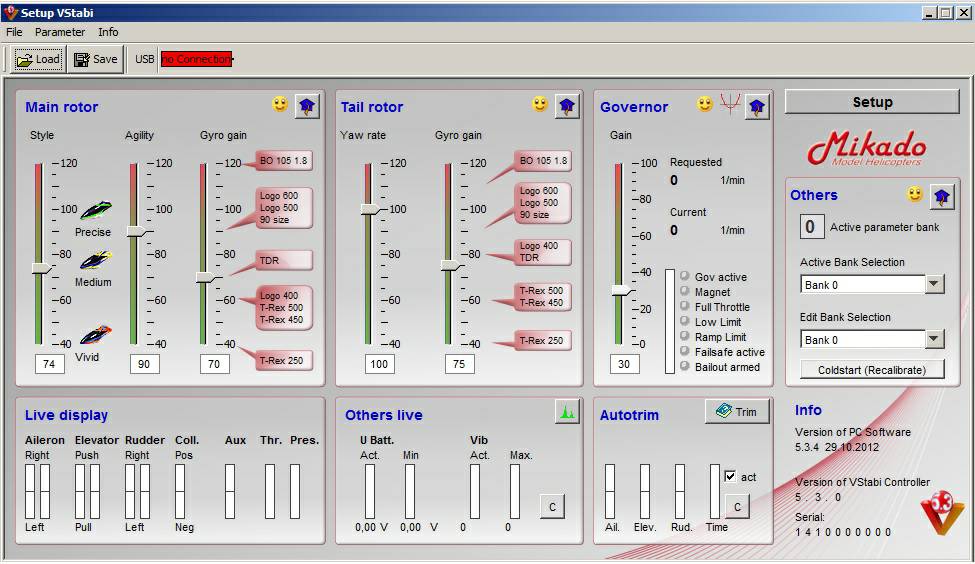Click the Yaw rate value field showing 100

[379, 364]
